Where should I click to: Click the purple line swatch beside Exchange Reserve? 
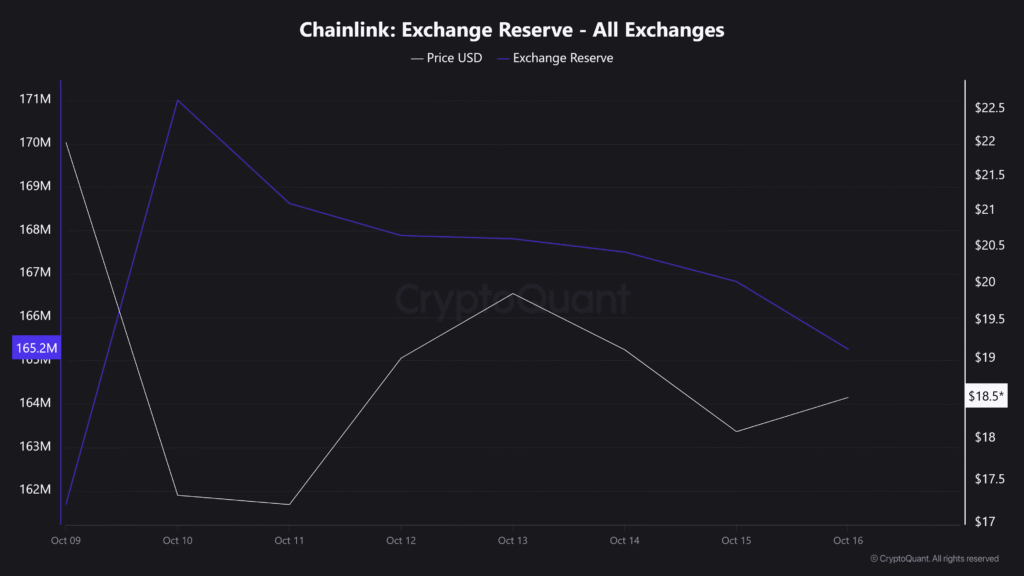[503, 58]
